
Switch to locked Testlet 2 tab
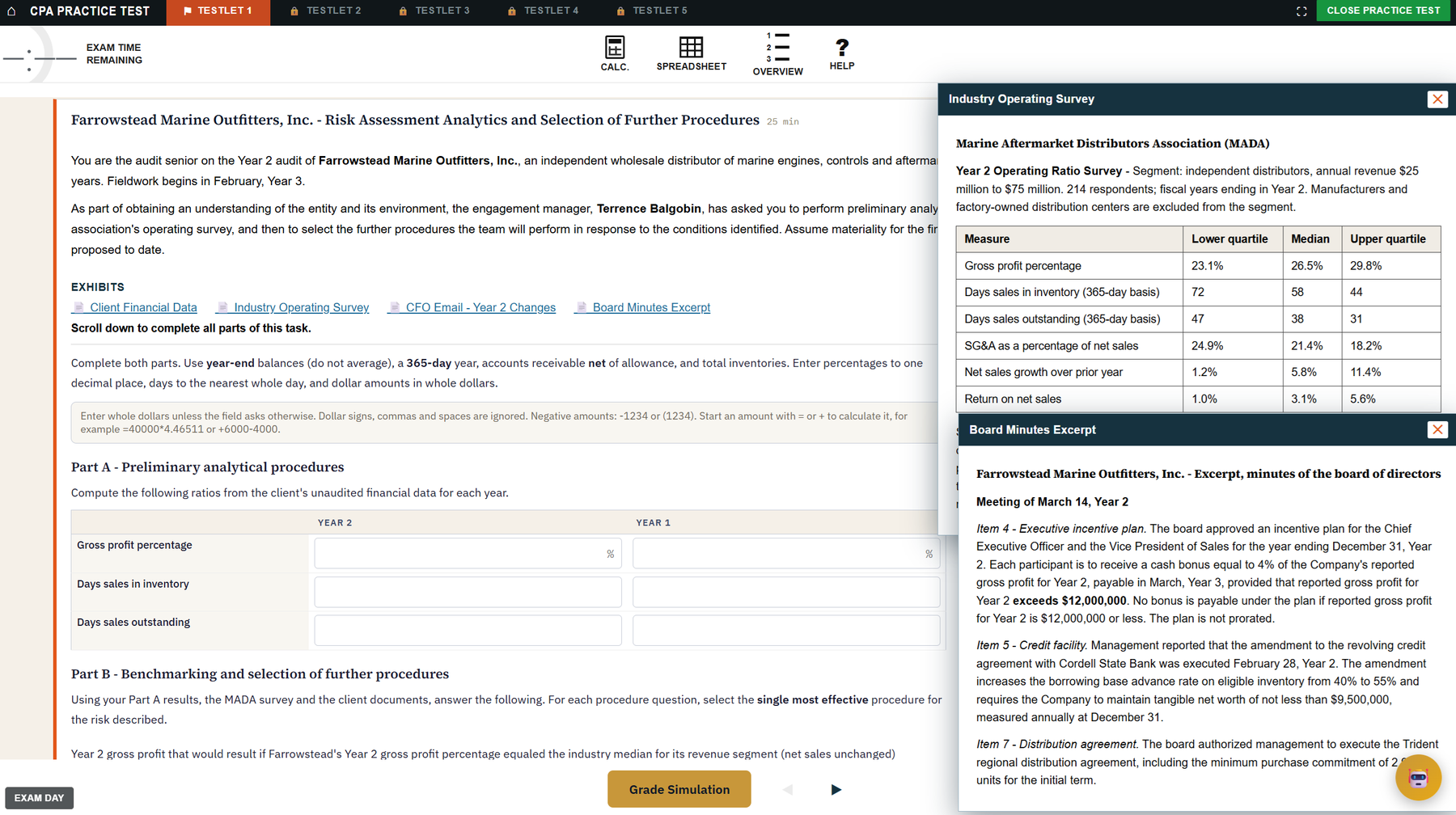point(325,11)
